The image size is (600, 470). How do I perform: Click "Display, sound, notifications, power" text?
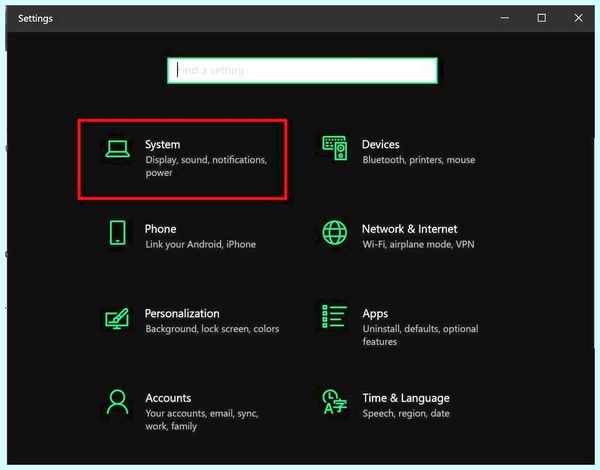[206, 166]
